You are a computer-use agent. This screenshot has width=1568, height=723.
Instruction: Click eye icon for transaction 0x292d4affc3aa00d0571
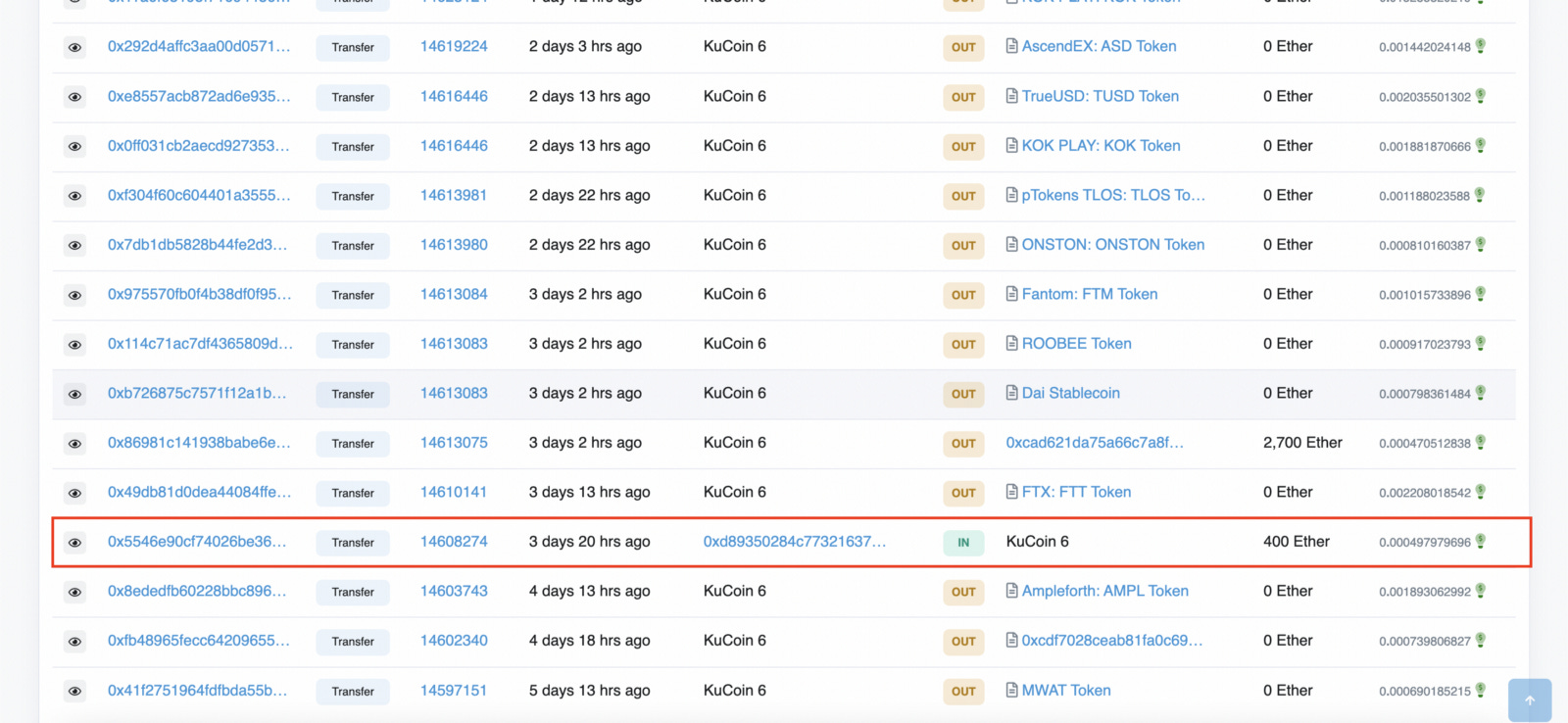[74, 47]
